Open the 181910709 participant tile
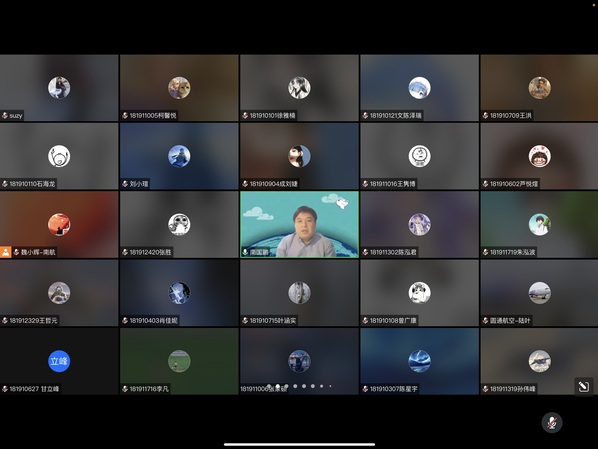Viewport: 598px width, 449px height. (539, 88)
